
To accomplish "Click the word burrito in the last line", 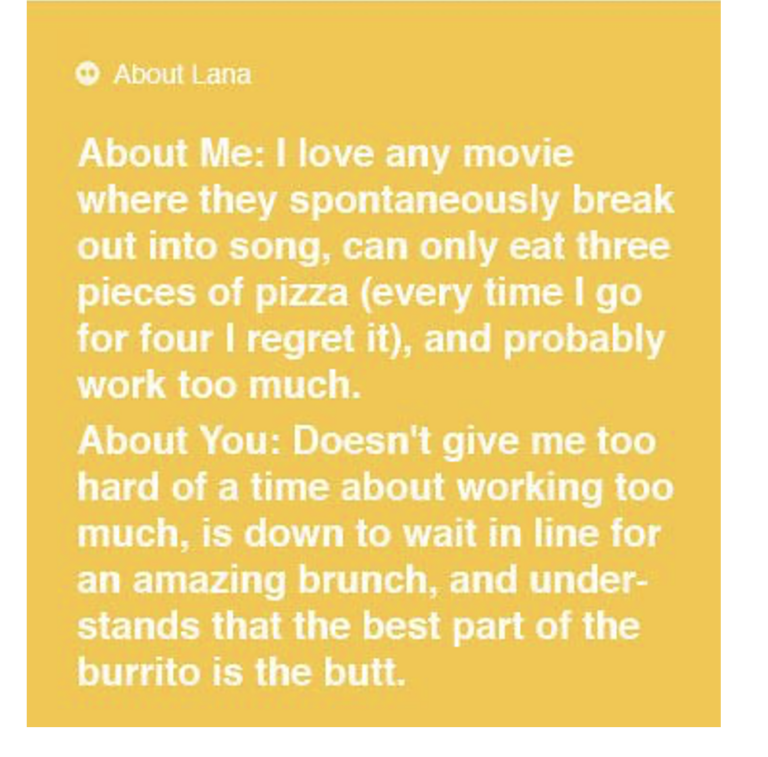I will coord(141,672).
